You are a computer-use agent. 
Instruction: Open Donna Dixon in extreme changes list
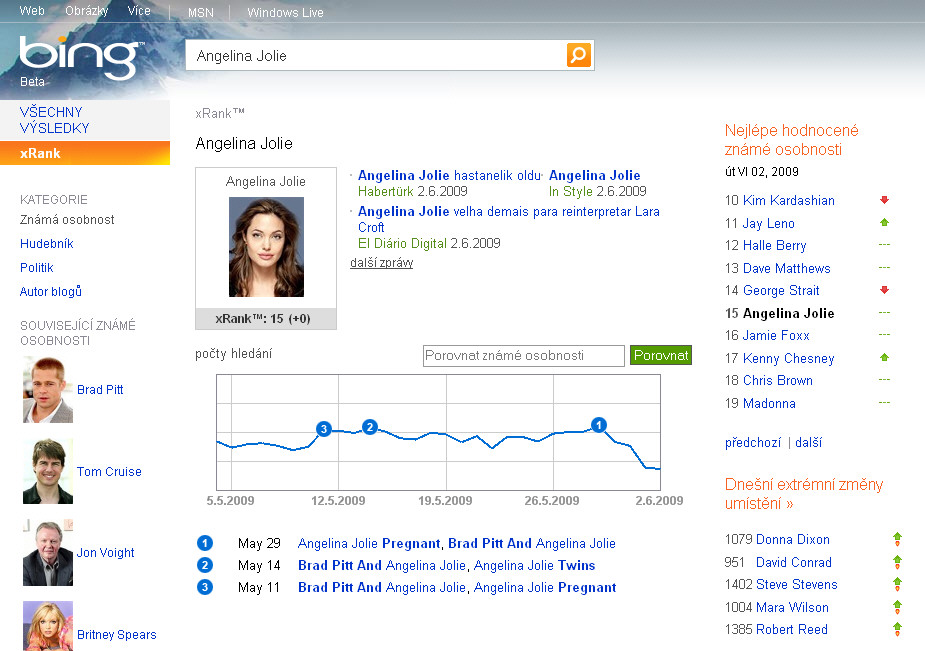[x=793, y=539]
